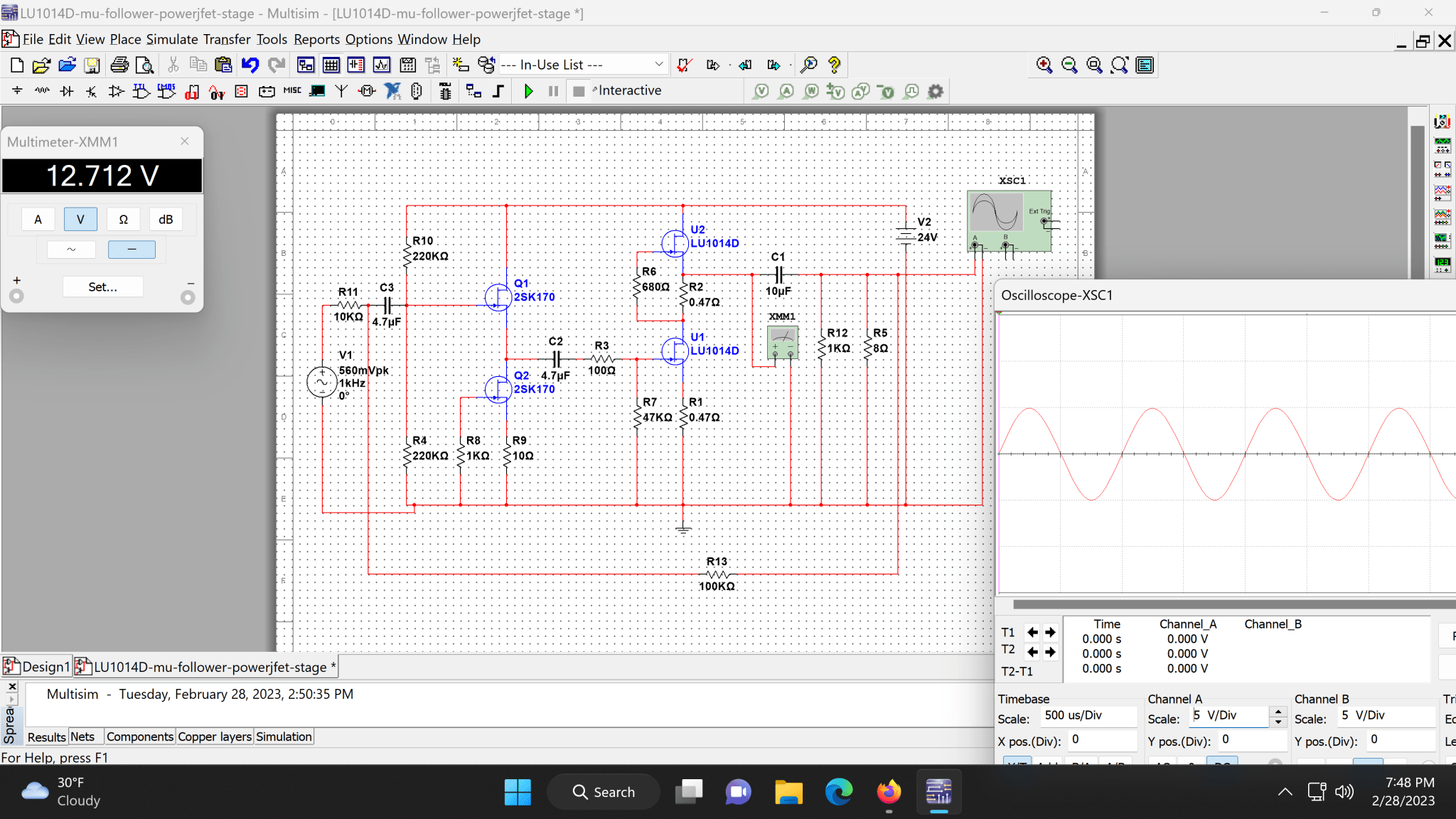Click the multimeter Set... button
Screen dimensions: 1456x819
(103, 287)
